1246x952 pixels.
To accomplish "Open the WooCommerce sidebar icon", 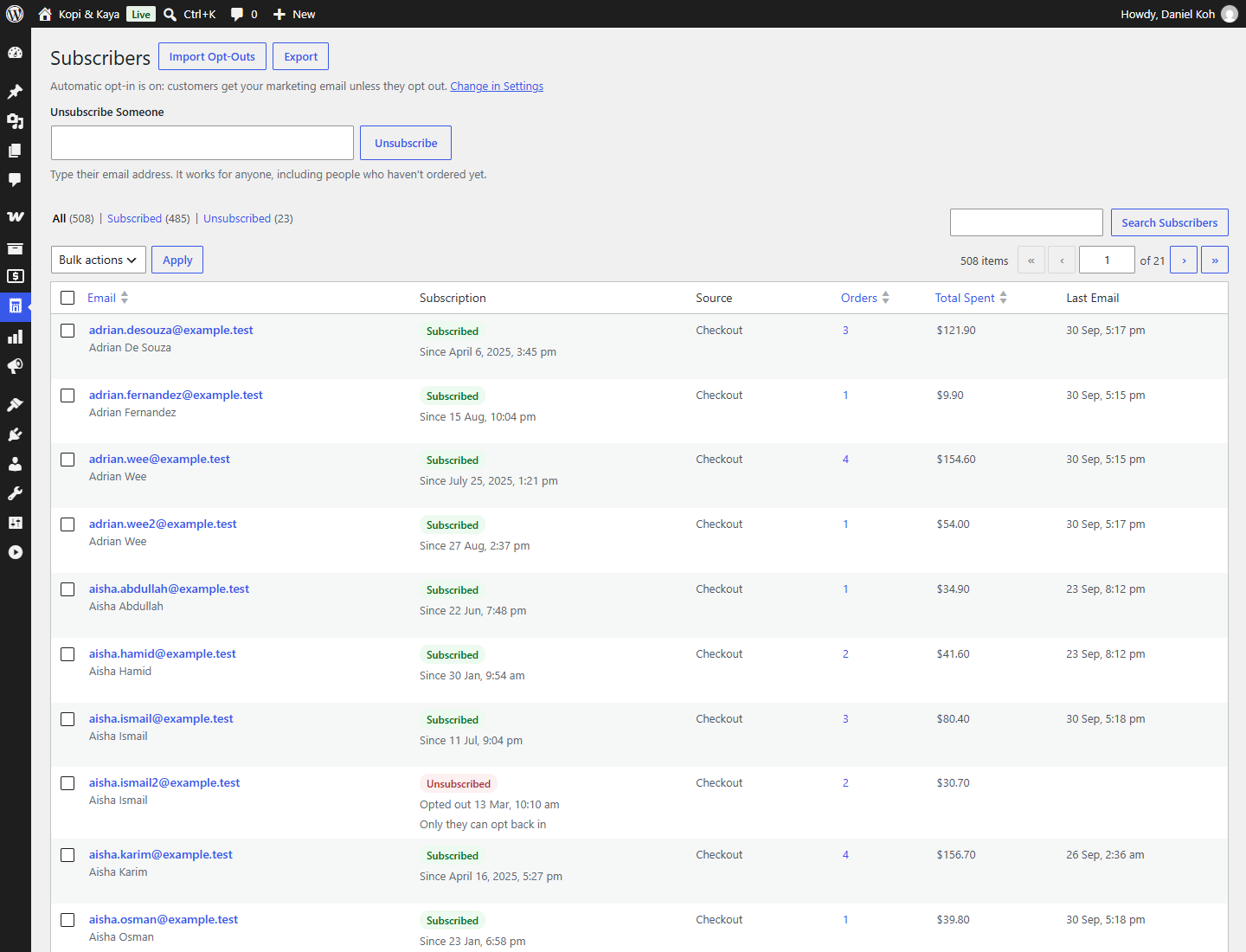I will click(15, 216).
